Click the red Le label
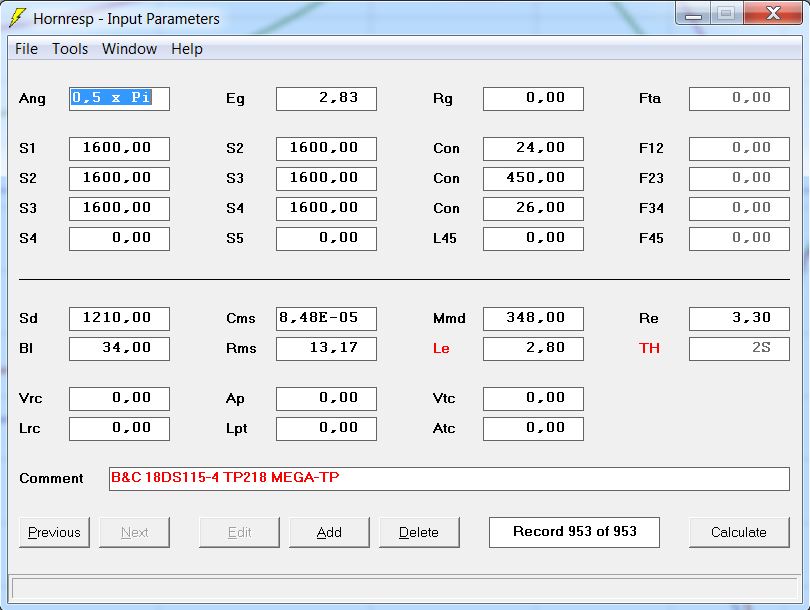 click(x=441, y=349)
